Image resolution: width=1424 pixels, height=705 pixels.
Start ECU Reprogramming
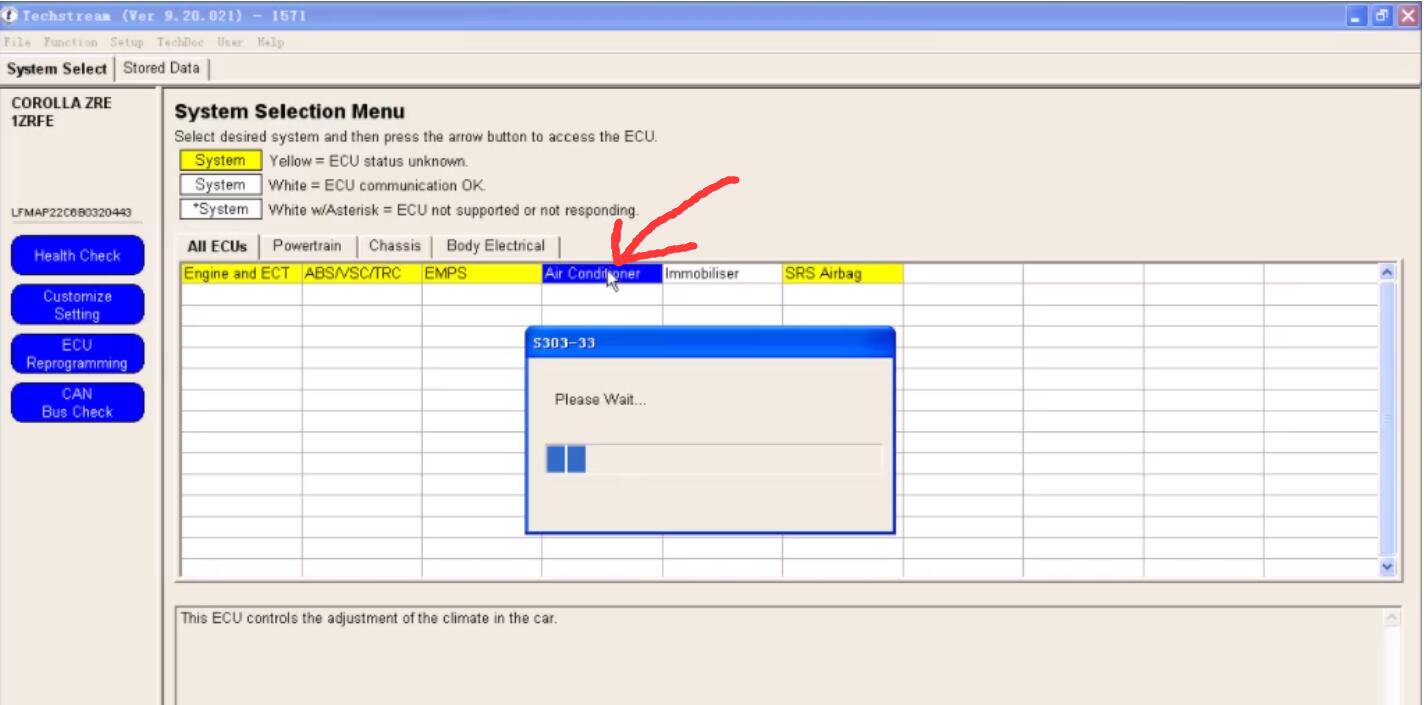point(77,354)
